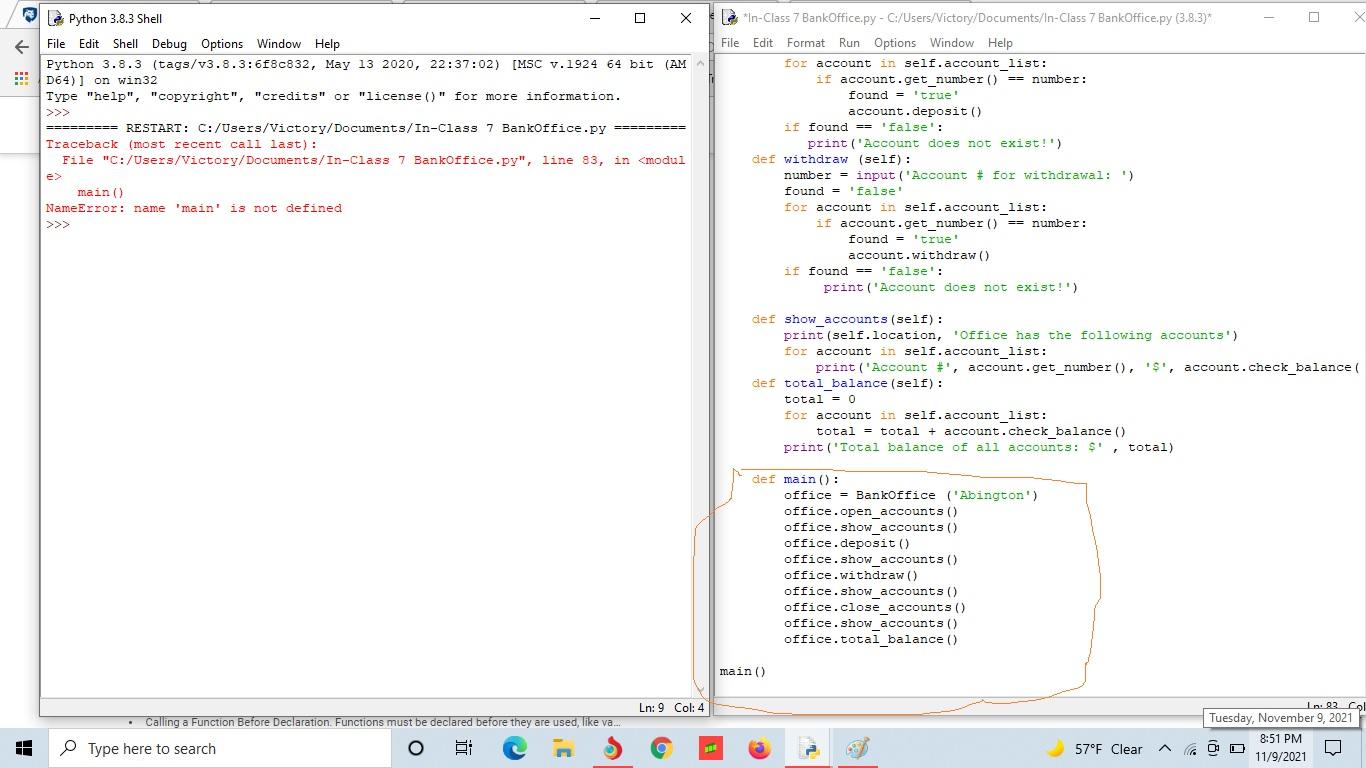This screenshot has width=1366, height=768.
Task: Click the NameError message in Shell
Action: point(194,208)
